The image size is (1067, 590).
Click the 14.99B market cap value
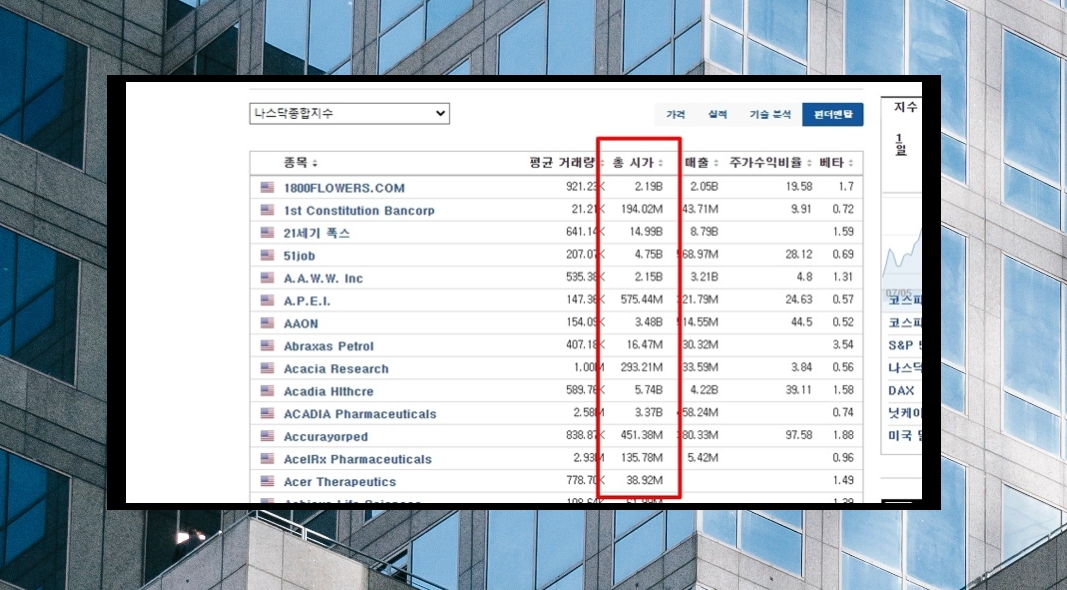(645, 231)
